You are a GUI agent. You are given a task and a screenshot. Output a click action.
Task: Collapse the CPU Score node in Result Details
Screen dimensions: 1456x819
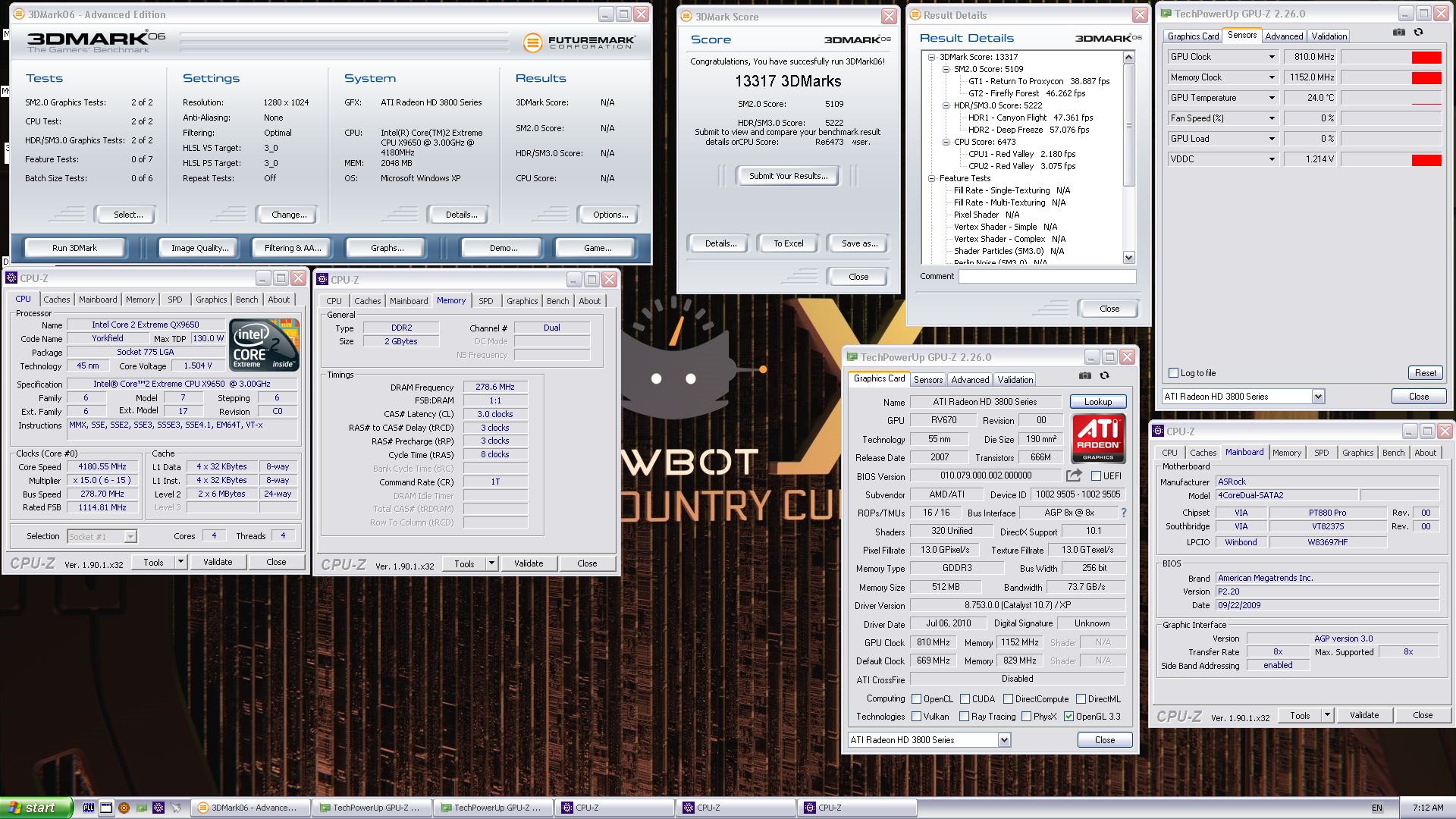tap(946, 142)
